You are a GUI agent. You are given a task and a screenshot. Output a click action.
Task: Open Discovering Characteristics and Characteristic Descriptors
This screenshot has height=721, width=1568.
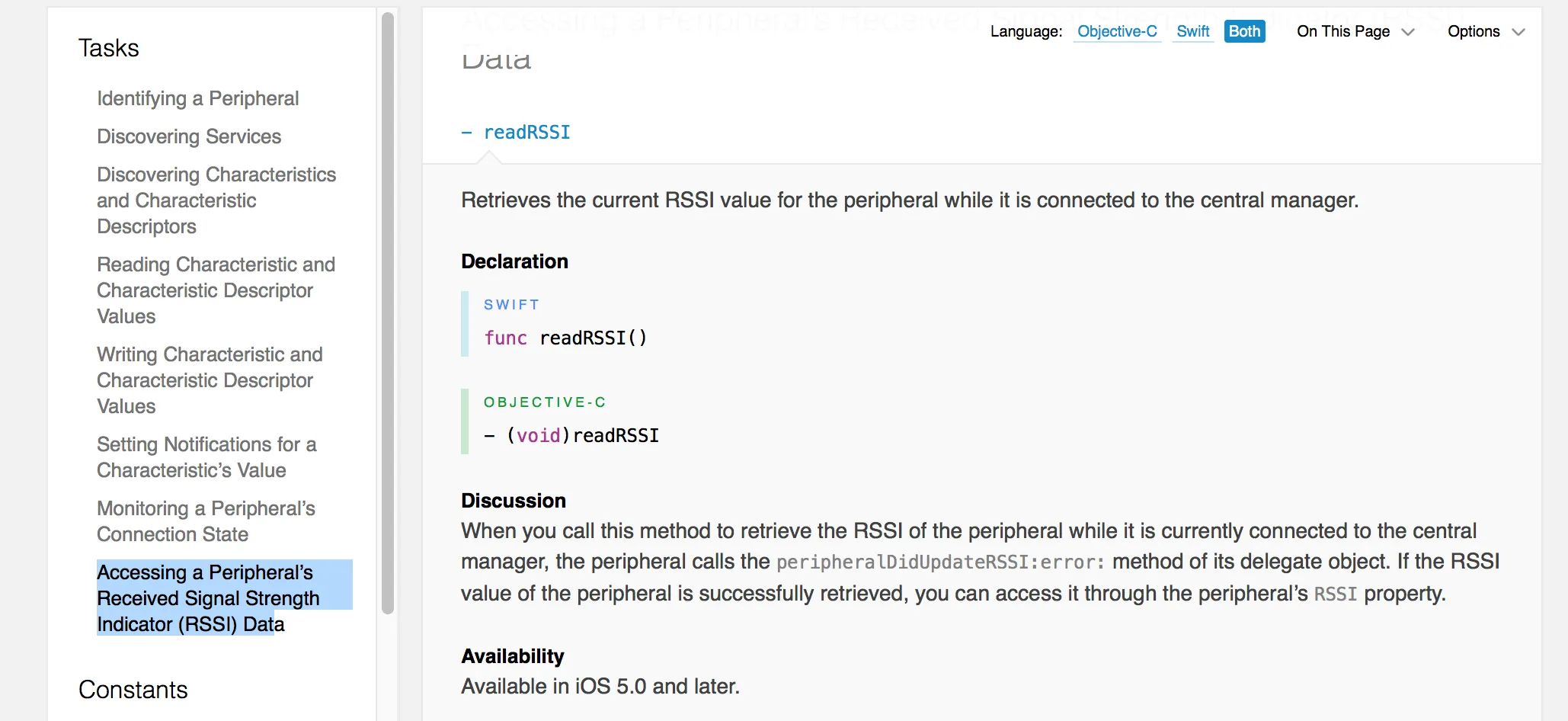[216, 200]
